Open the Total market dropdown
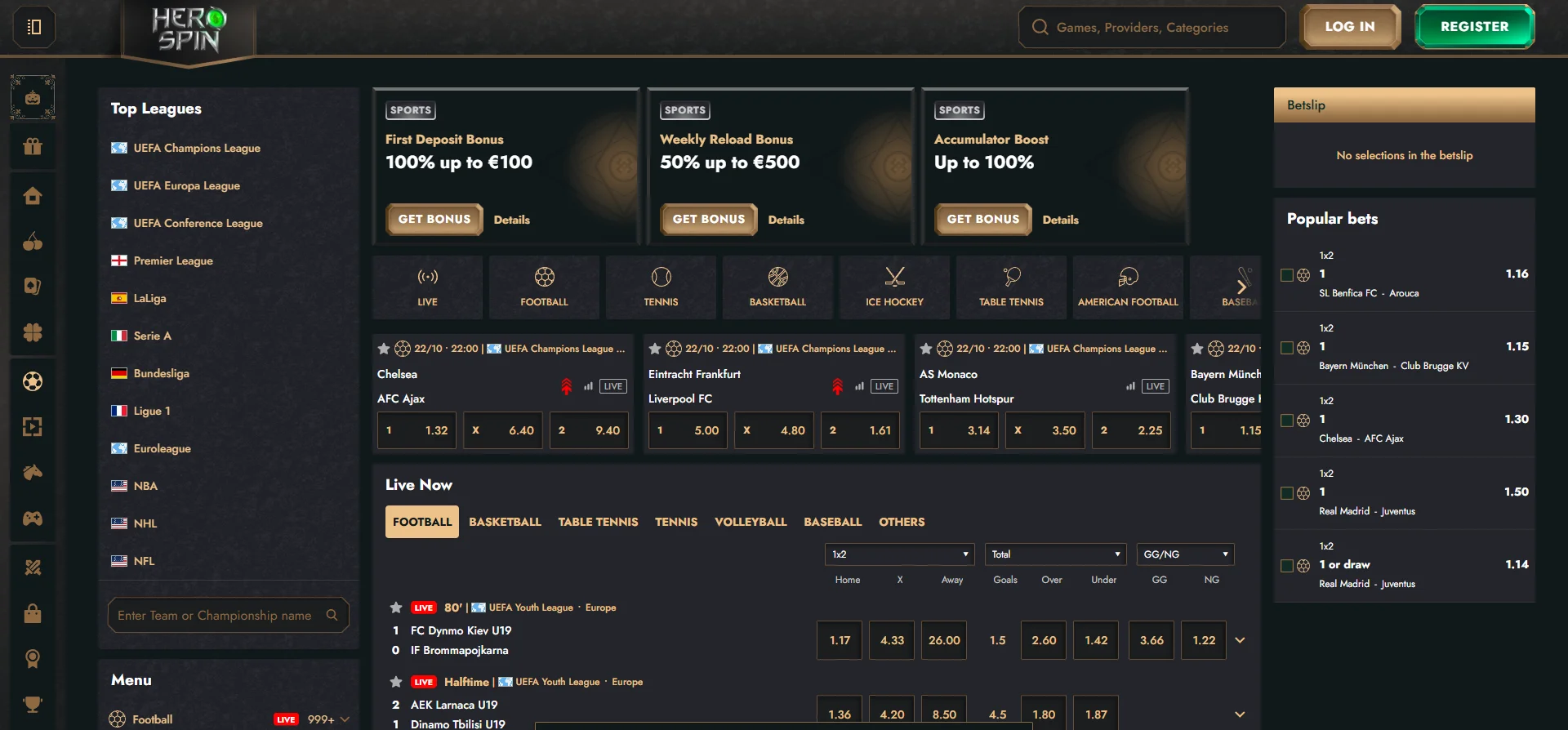Viewport: 1568px width, 730px height. click(1055, 554)
